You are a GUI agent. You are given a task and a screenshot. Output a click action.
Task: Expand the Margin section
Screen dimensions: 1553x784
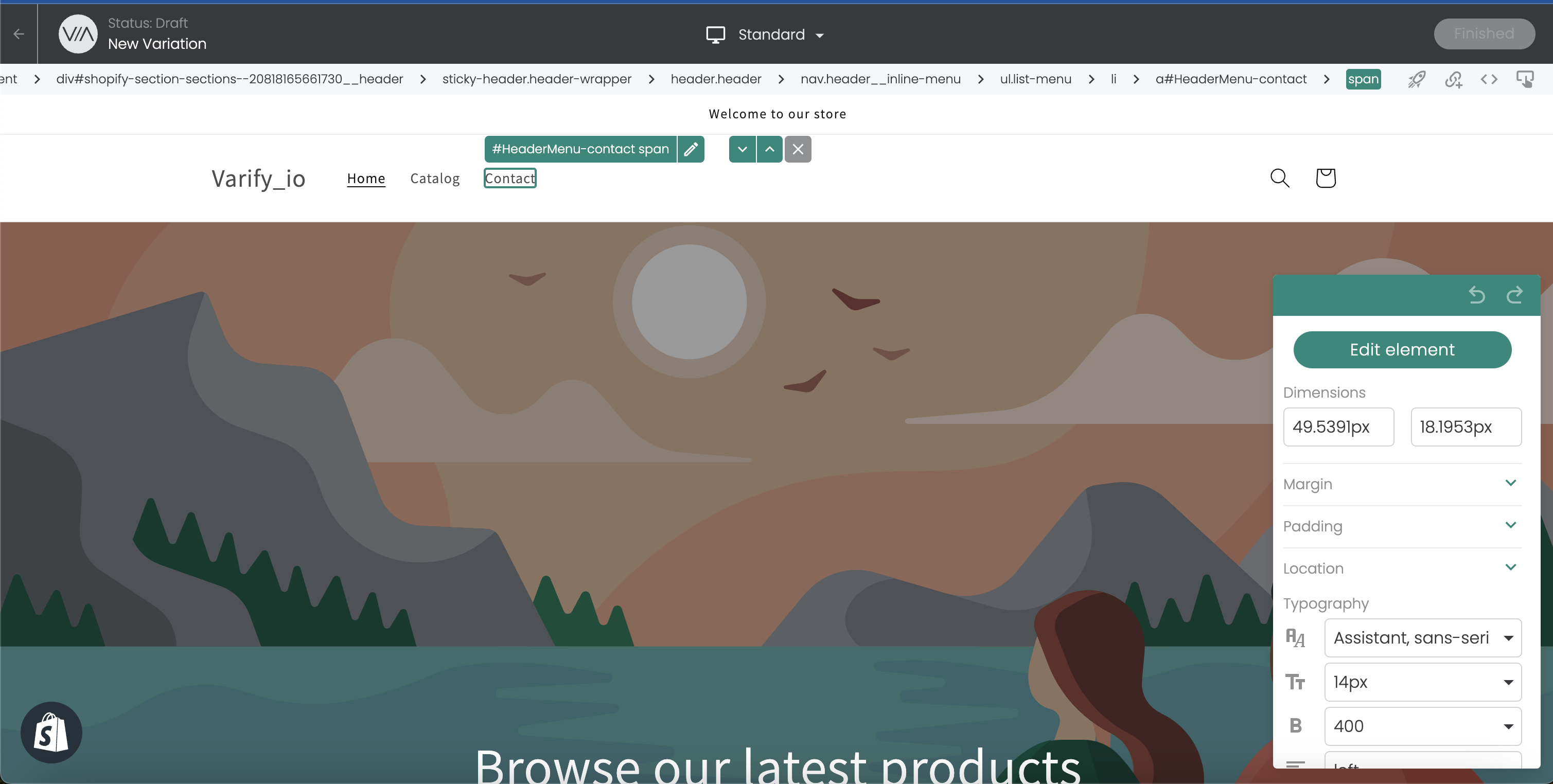click(x=1402, y=484)
